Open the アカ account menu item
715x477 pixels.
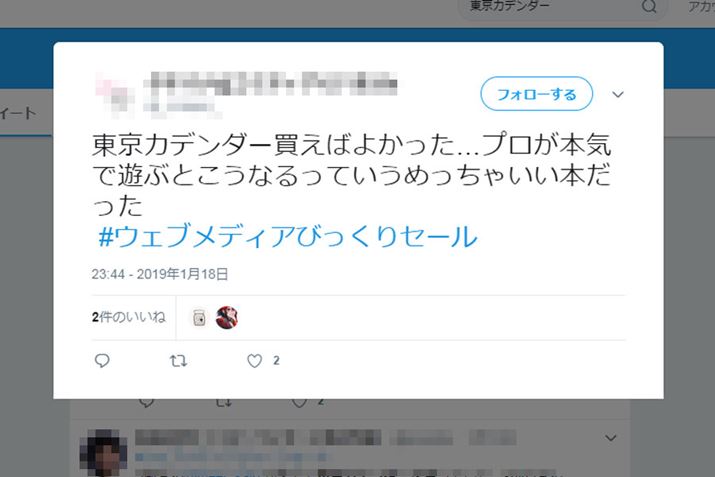701,6
